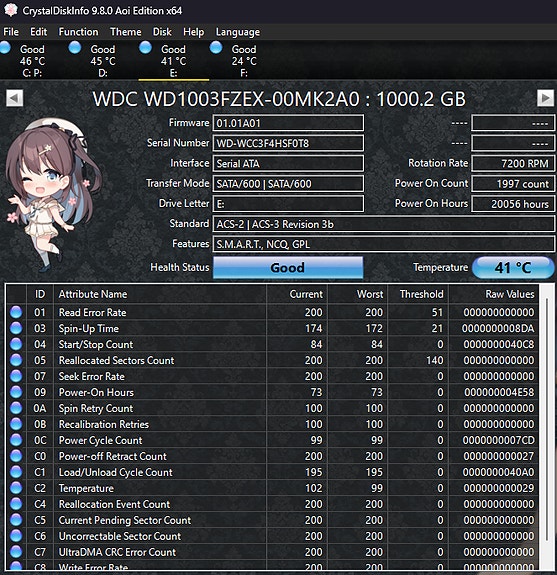Open the Disk menu
The width and height of the screenshot is (557, 575).
pyautogui.click(x=162, y=32)
